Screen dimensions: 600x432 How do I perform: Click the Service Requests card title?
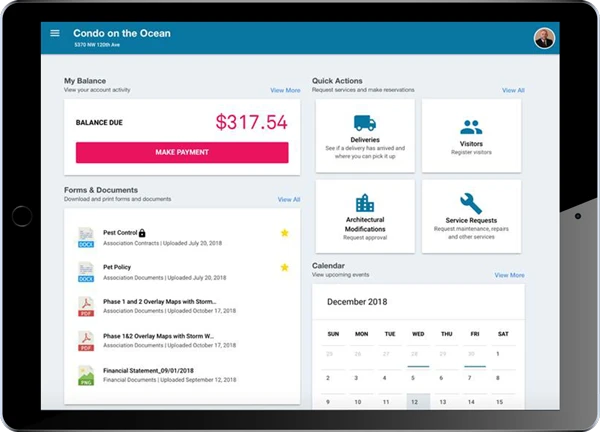point(471,220)
